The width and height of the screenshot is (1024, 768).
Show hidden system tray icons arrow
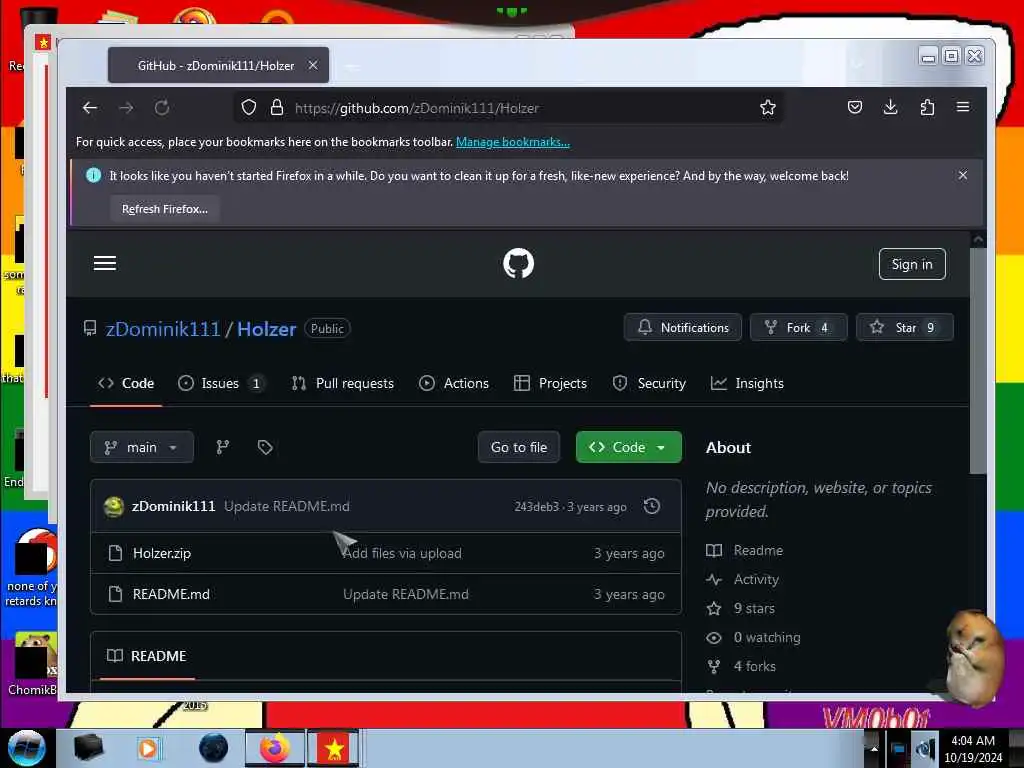coord(874,748)
